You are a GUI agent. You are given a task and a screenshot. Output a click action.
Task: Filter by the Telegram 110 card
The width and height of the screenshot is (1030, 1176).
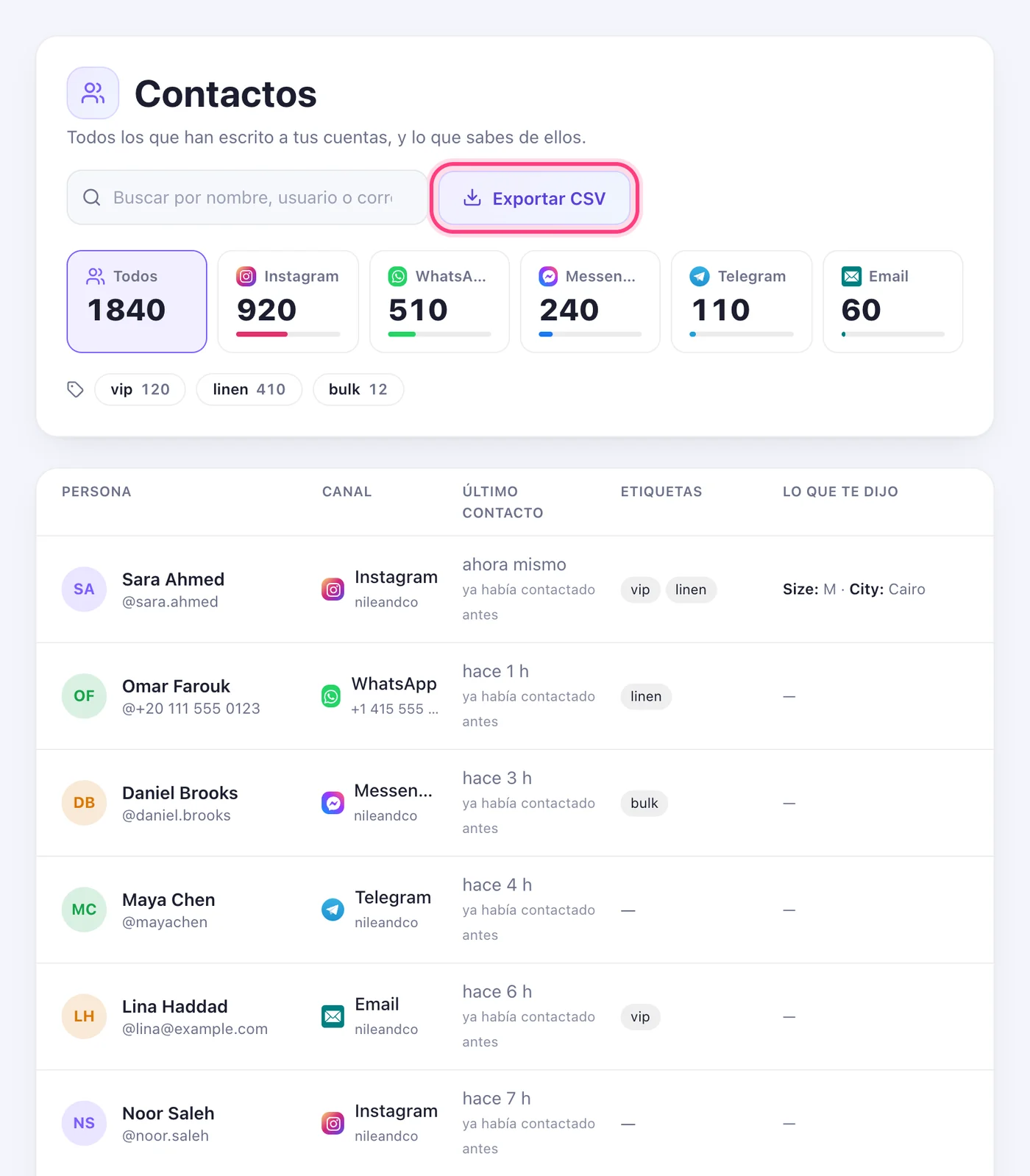click(742, 302)
